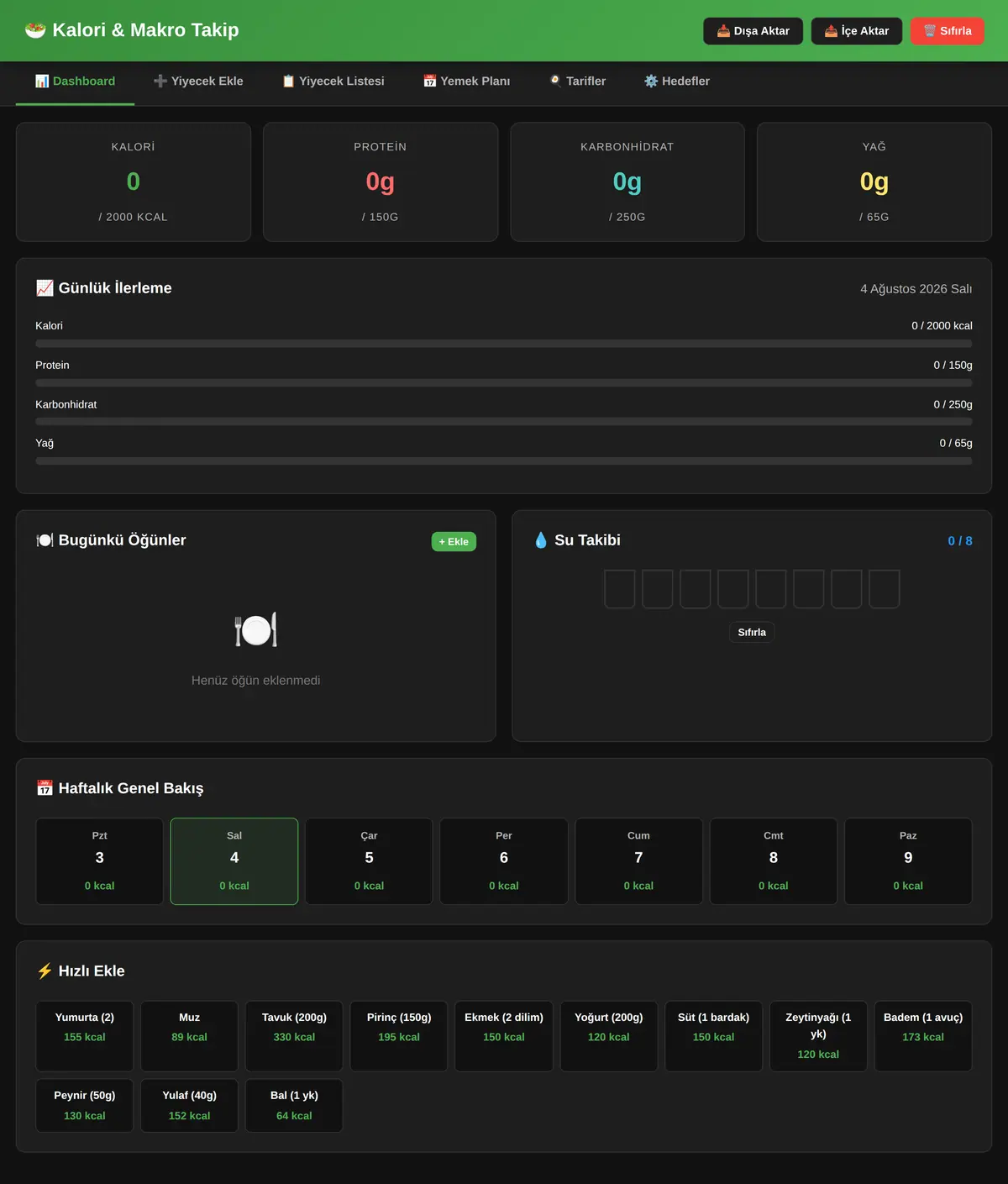The width and height of the screenshot is (1008, 1184).
Task: Select Cum 7 day card
Action: coord(638,861)
